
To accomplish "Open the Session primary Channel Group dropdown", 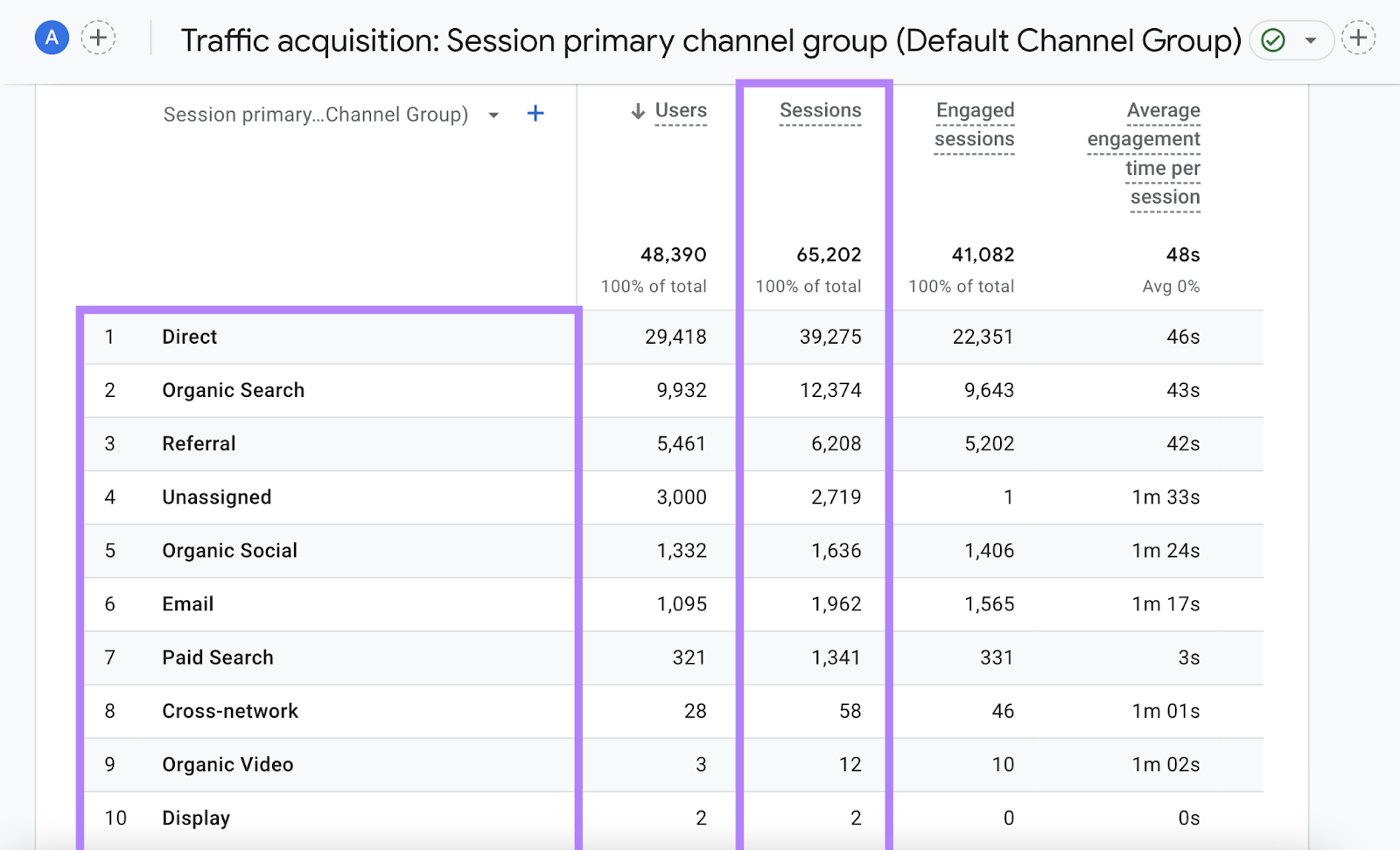I will click(x=315, y=114).
